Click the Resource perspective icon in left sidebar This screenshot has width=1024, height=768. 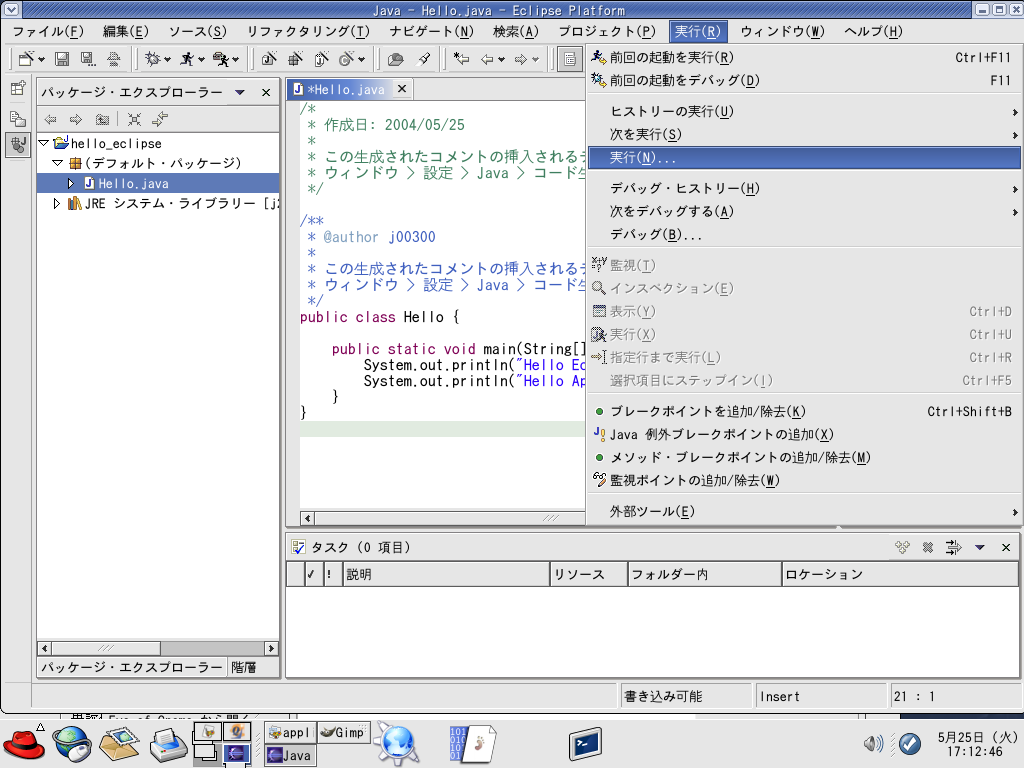18,118
